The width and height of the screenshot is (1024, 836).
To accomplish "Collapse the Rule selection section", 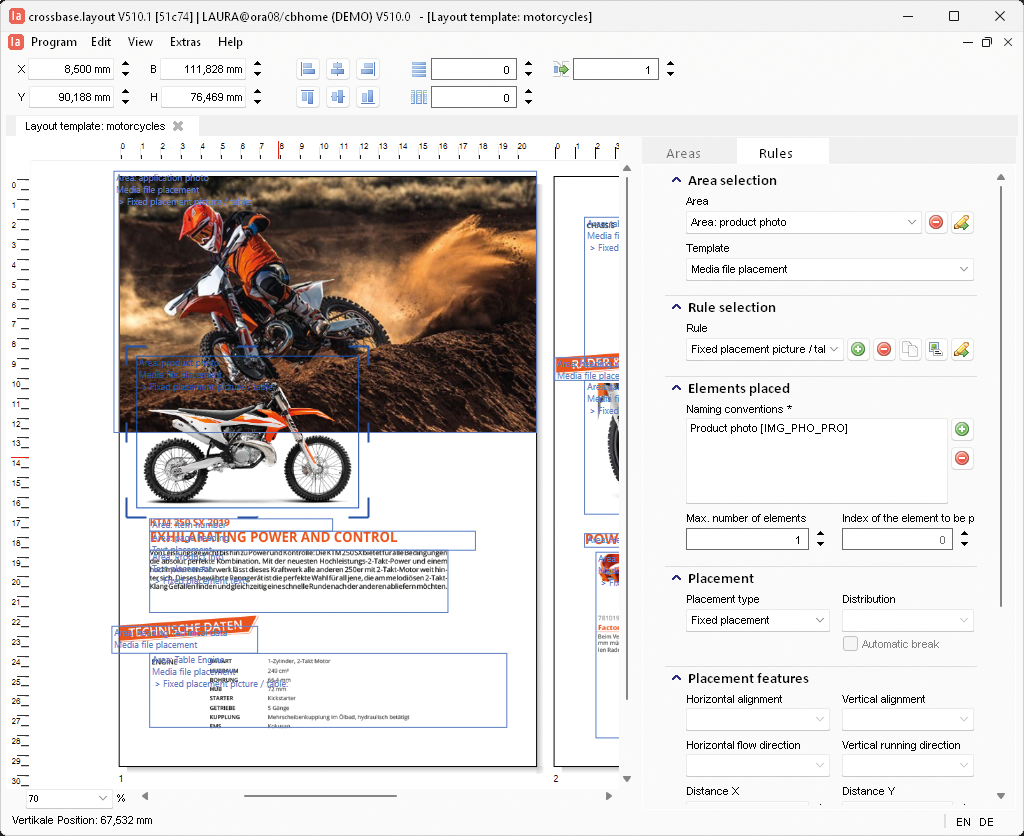I will pyautogui.click(x=677, y=307).
